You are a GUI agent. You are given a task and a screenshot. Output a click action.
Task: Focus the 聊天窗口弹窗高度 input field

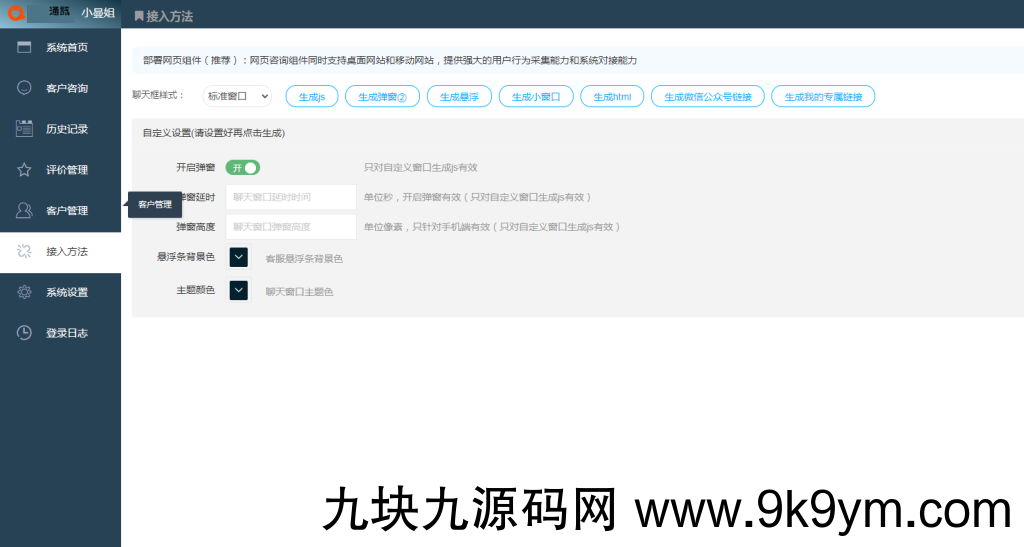tap(291, 227)
